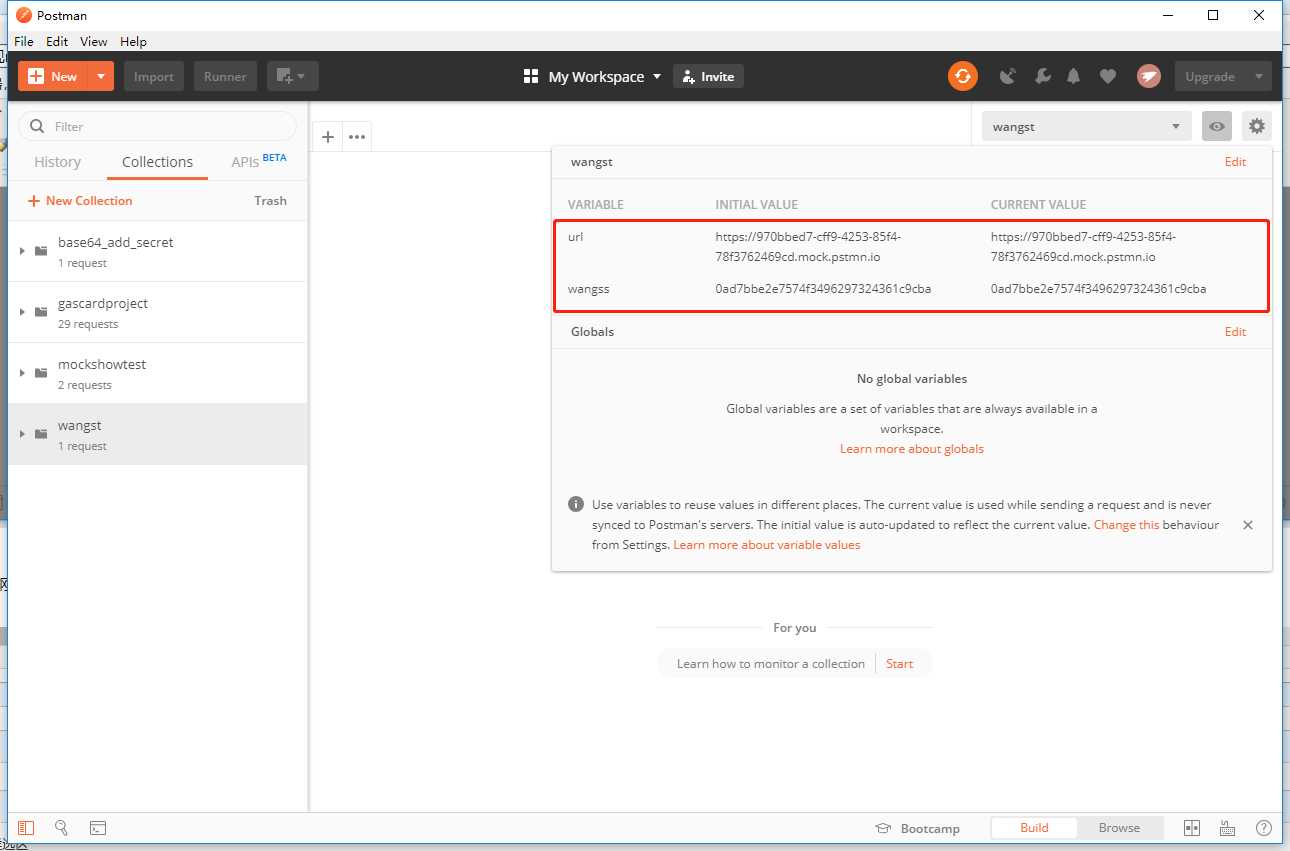Click the Bootcamp graduation cap item
Viewport: 1290px width, 851px height.
point(917,828)
